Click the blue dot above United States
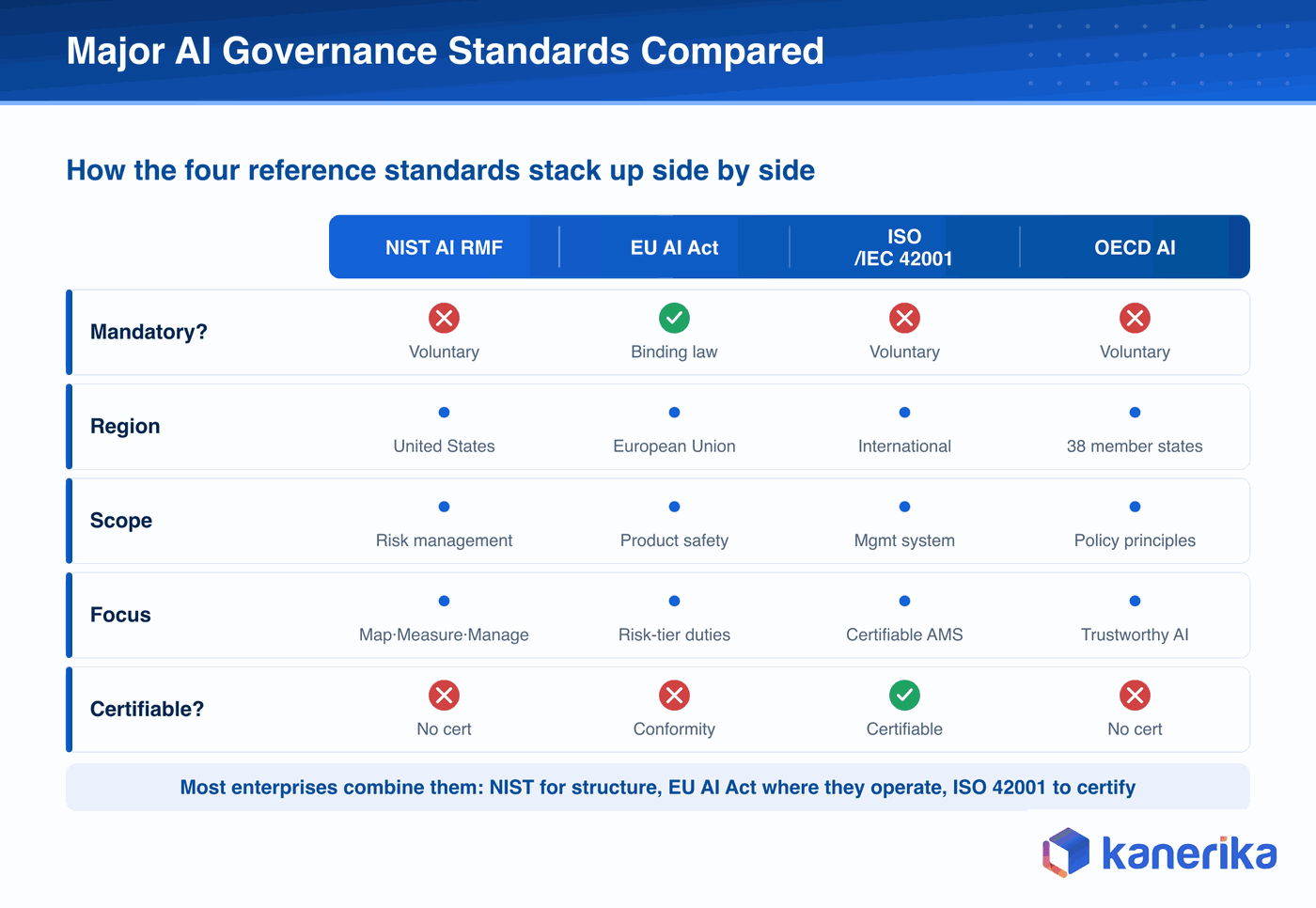This screenshot has height=908, width=1316. tap(444, 413)
